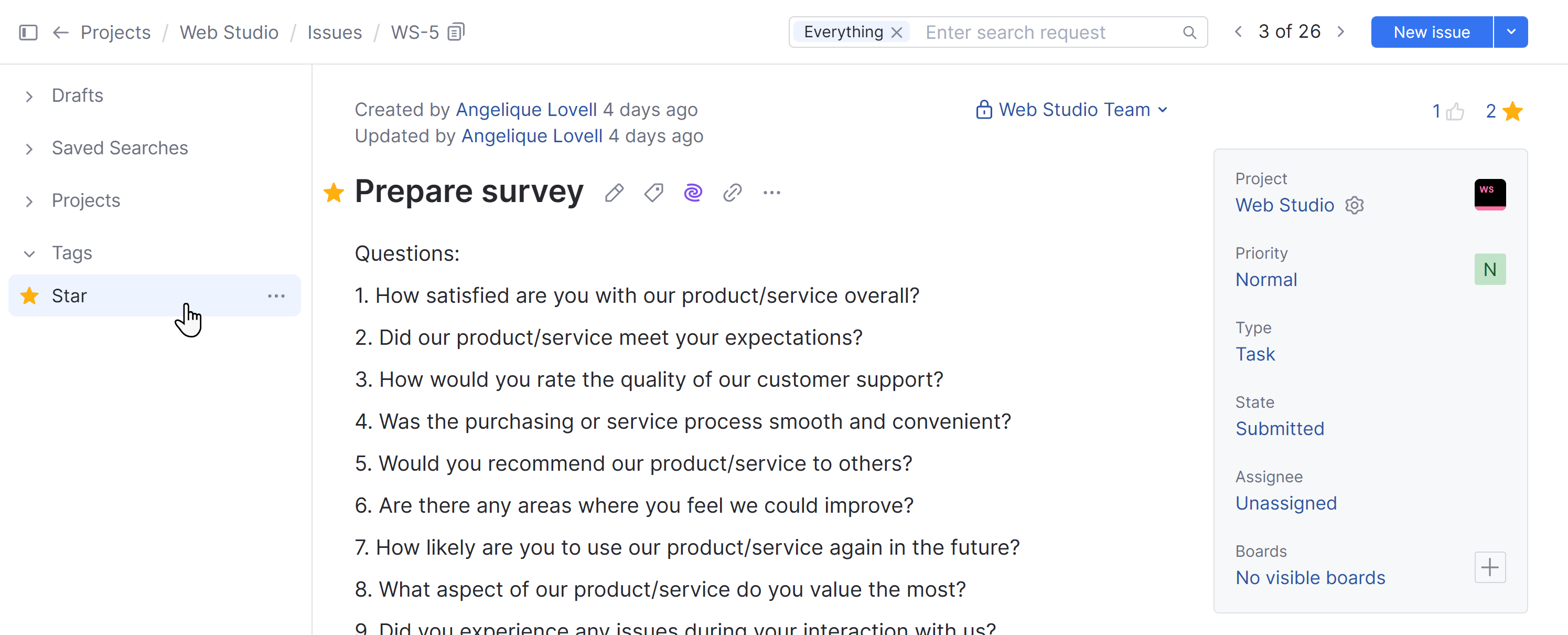Toggle the star watcher count
This screenshot has height=635, width=1568.
point(1512,112)
